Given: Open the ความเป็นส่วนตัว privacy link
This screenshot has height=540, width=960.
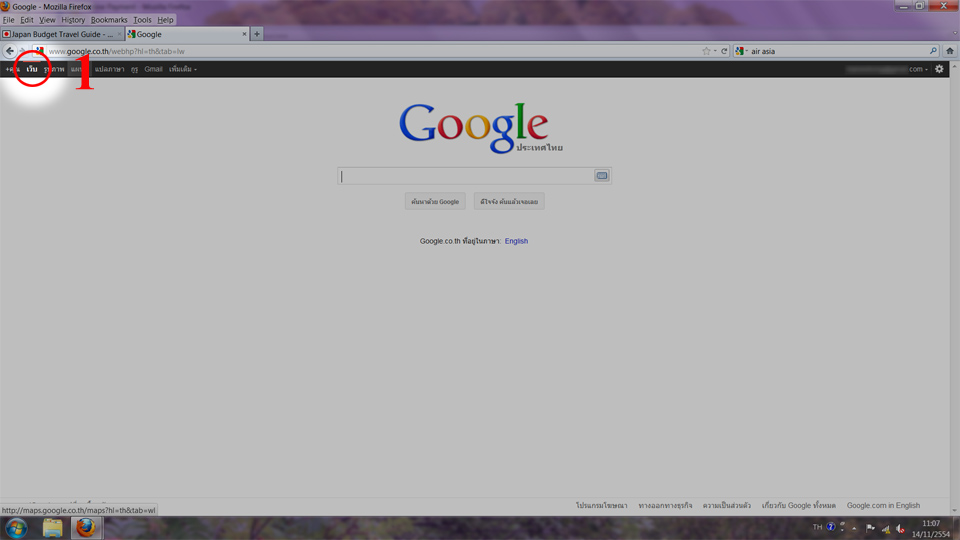Looking at the screenshot, I should [x=727, y=506].
